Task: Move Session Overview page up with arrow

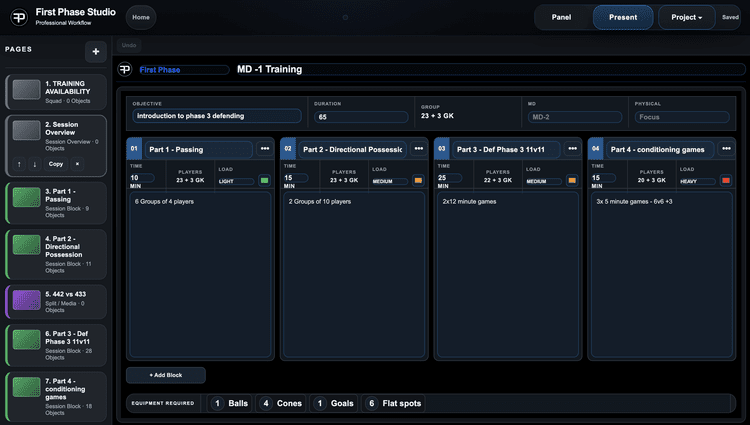Action: [x=19, y=164]
